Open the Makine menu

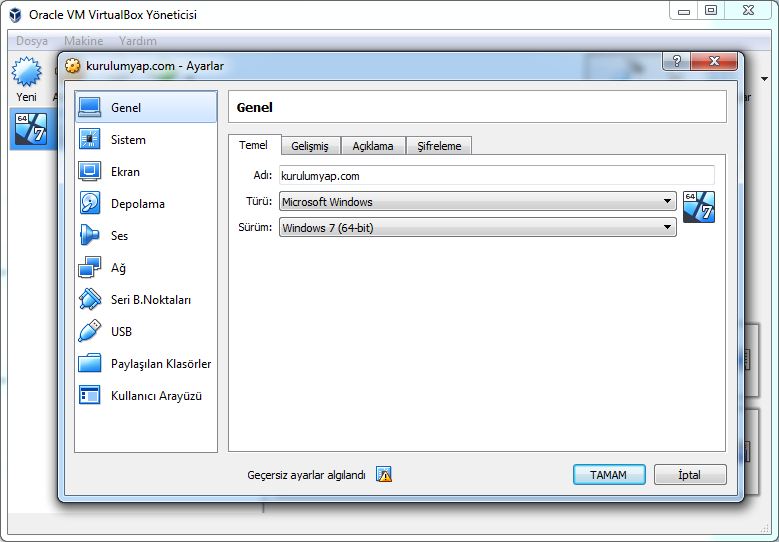[x=83, y=41]
